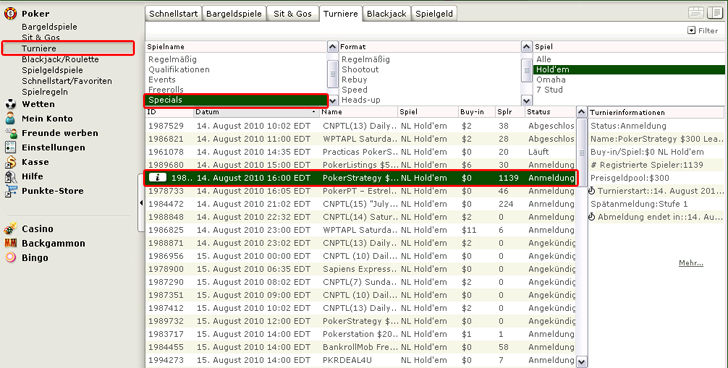Open the Blackjack tab

(386, 13)
